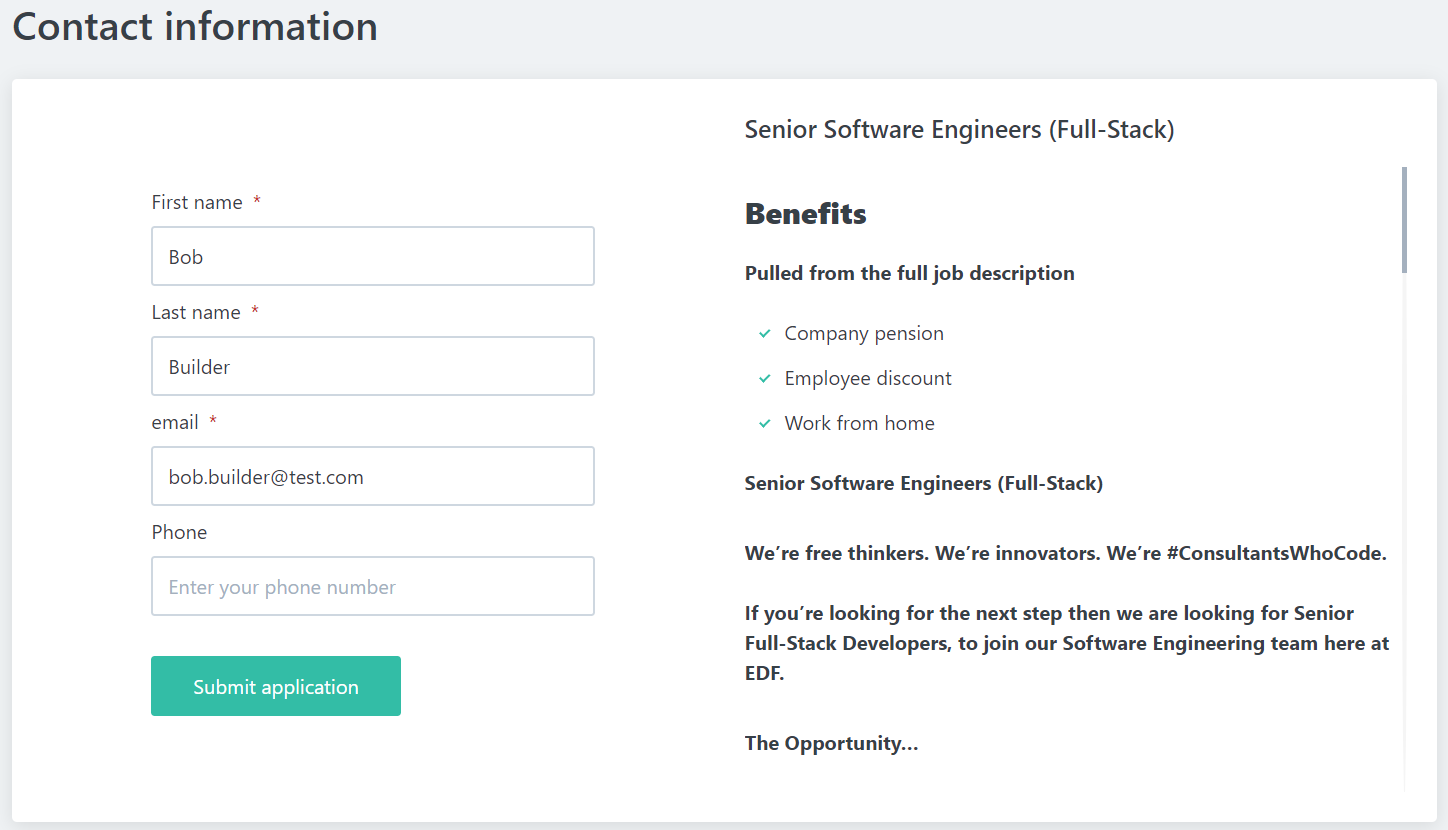Focus the Last name field containing Builder

tap(372, 366)
